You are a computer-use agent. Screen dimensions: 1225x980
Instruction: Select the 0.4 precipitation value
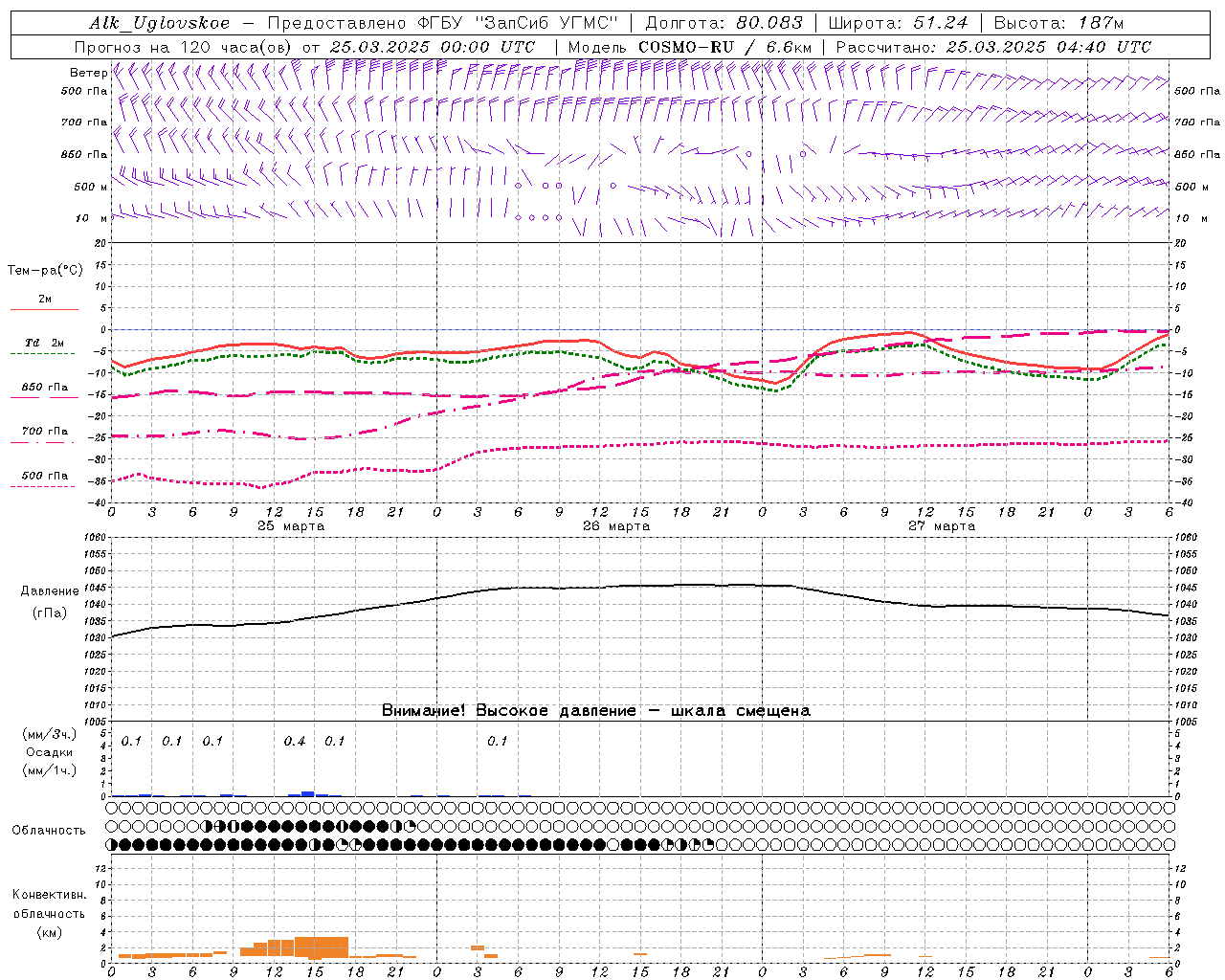pyautogui.click(x=295, y=742)
